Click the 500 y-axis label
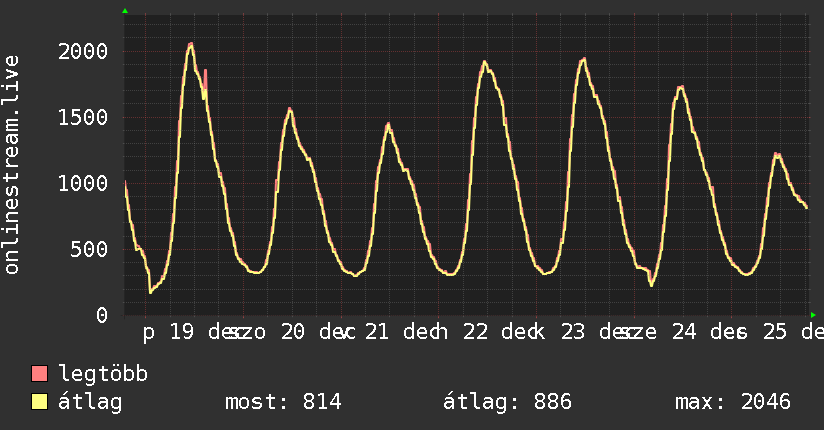 [x=89, y=250]
